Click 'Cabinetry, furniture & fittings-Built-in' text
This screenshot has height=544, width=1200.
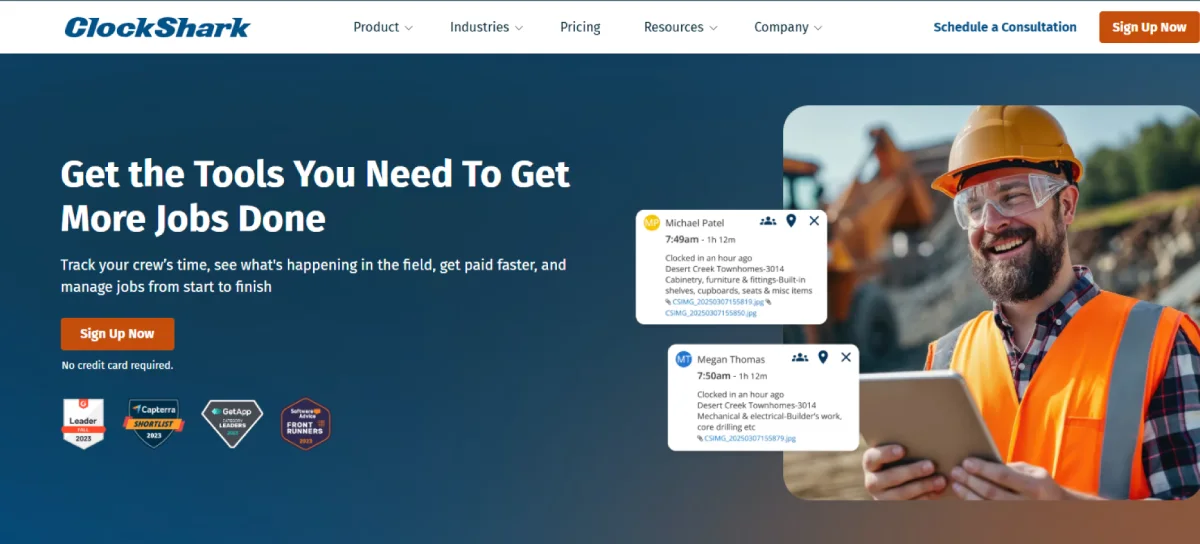[735, 280]
